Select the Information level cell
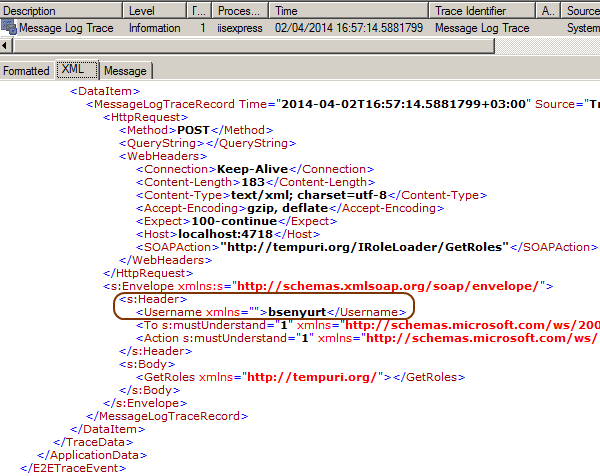 click(x=155, y=29)
